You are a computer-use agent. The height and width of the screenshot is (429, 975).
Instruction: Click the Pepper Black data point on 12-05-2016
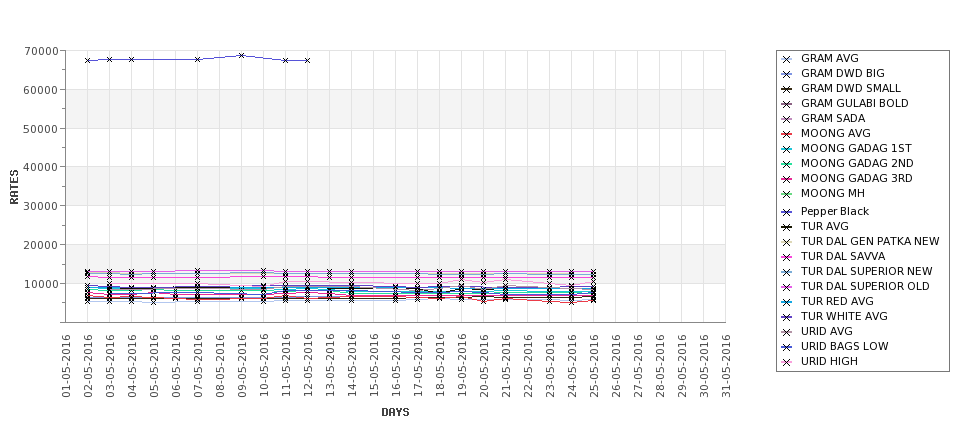[x=307, y=60]
